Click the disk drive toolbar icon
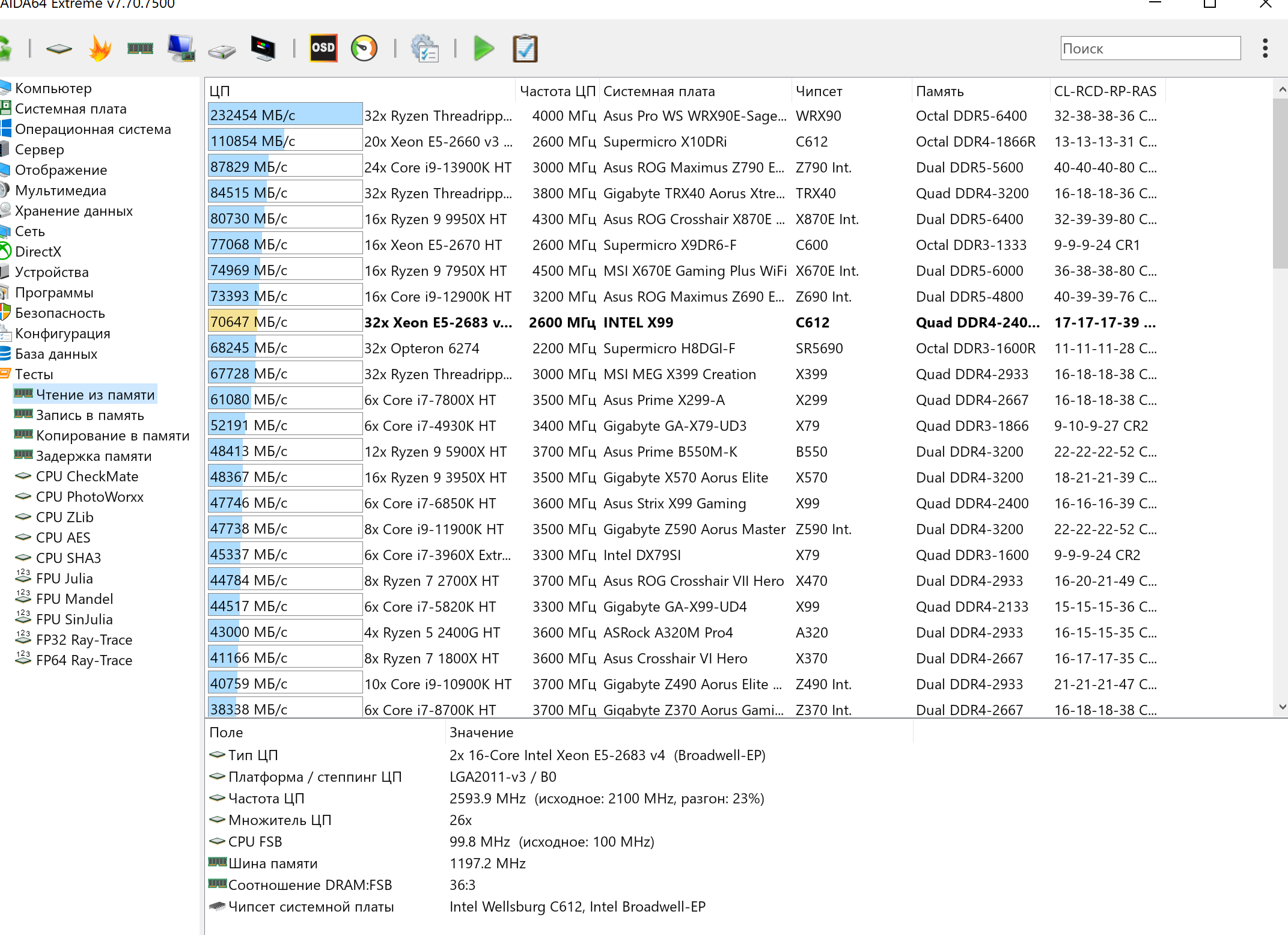This screenshot has height=935, width=1288. tap(222, 50)
